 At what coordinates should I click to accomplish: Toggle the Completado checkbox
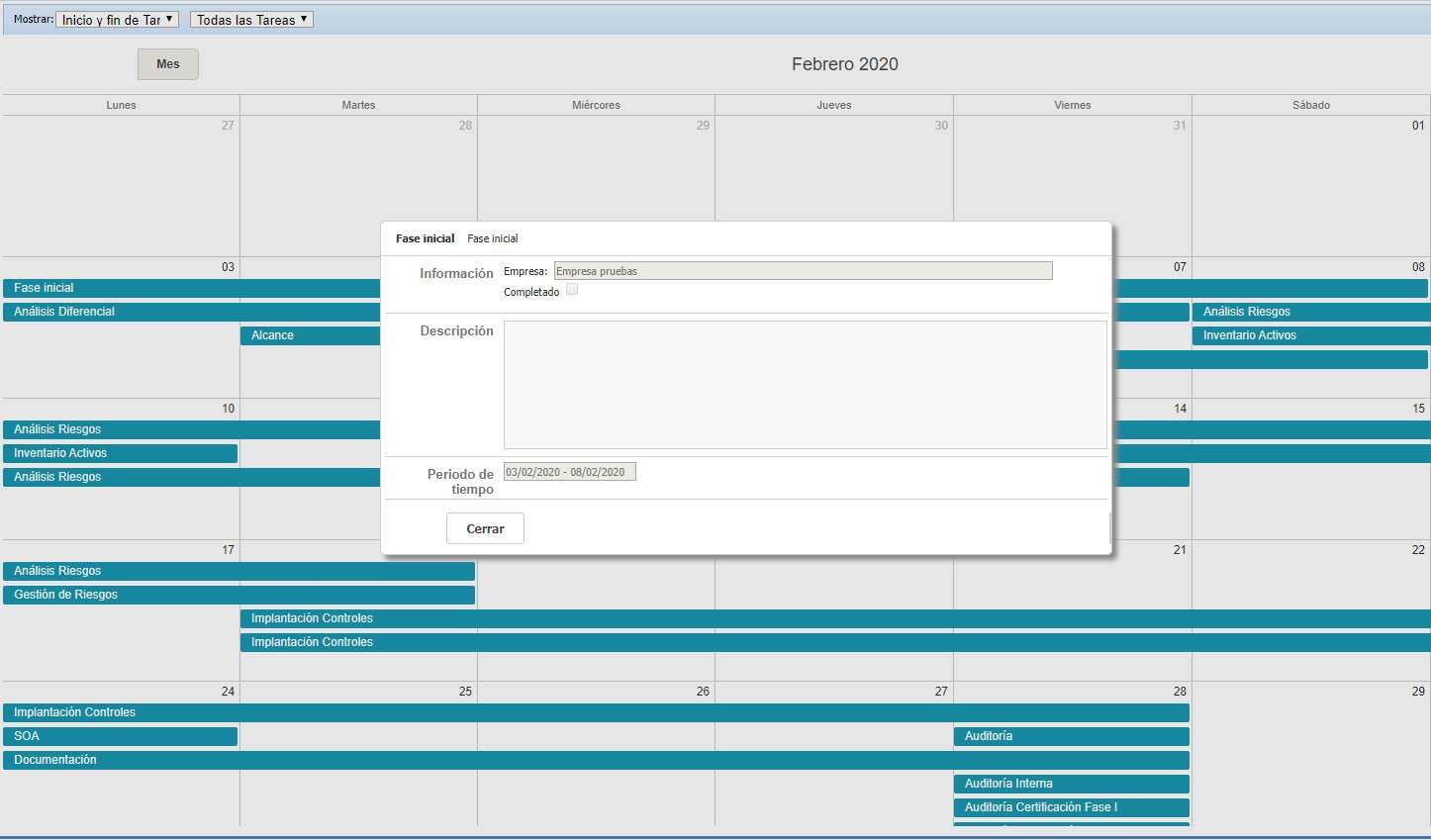click(572, 290)
